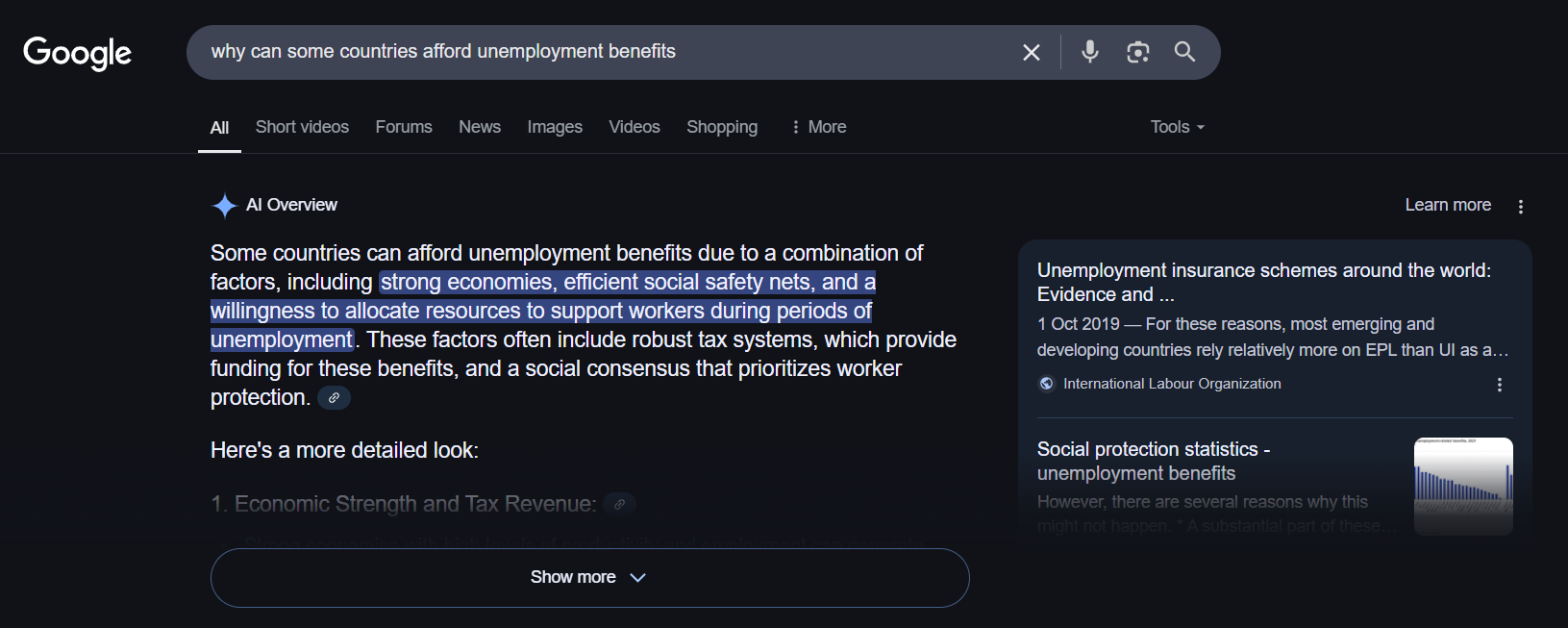Open AI Overview three-dot options menu
Image resolution: width=1568 pixels, height=628 pixels.
(x=1520, y=207)
